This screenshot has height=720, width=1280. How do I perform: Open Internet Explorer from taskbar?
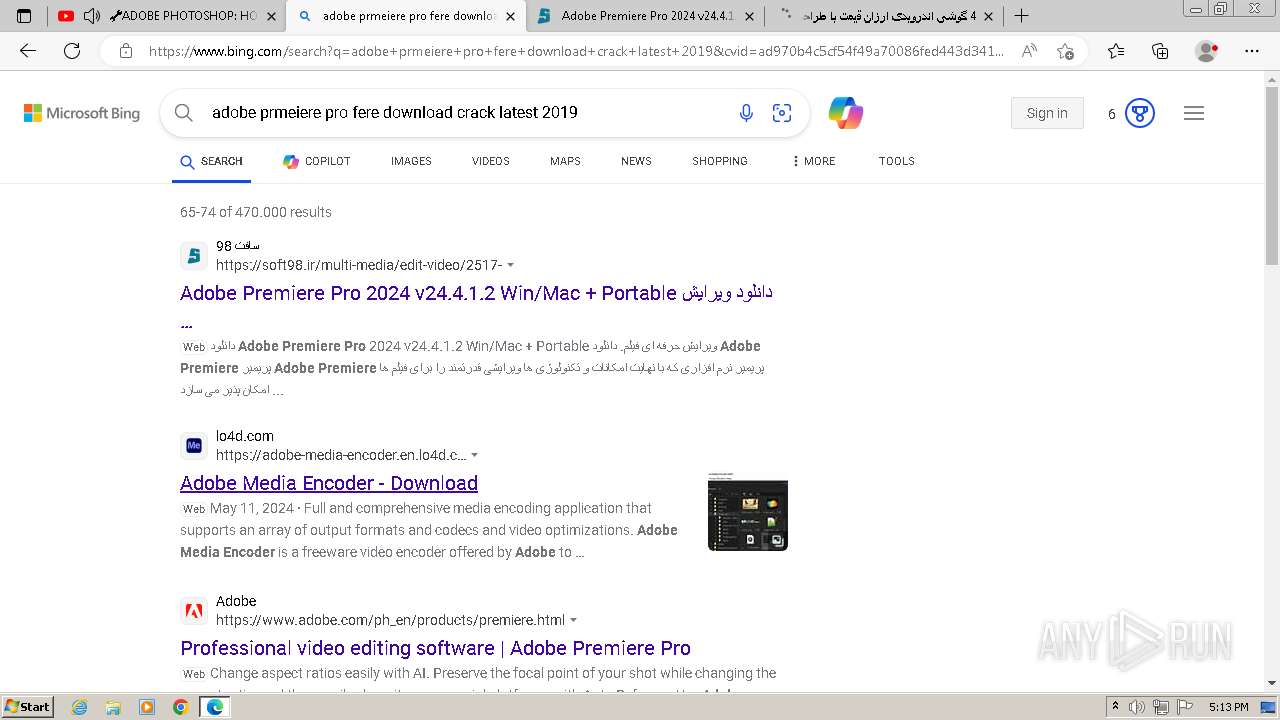(79, 707)
